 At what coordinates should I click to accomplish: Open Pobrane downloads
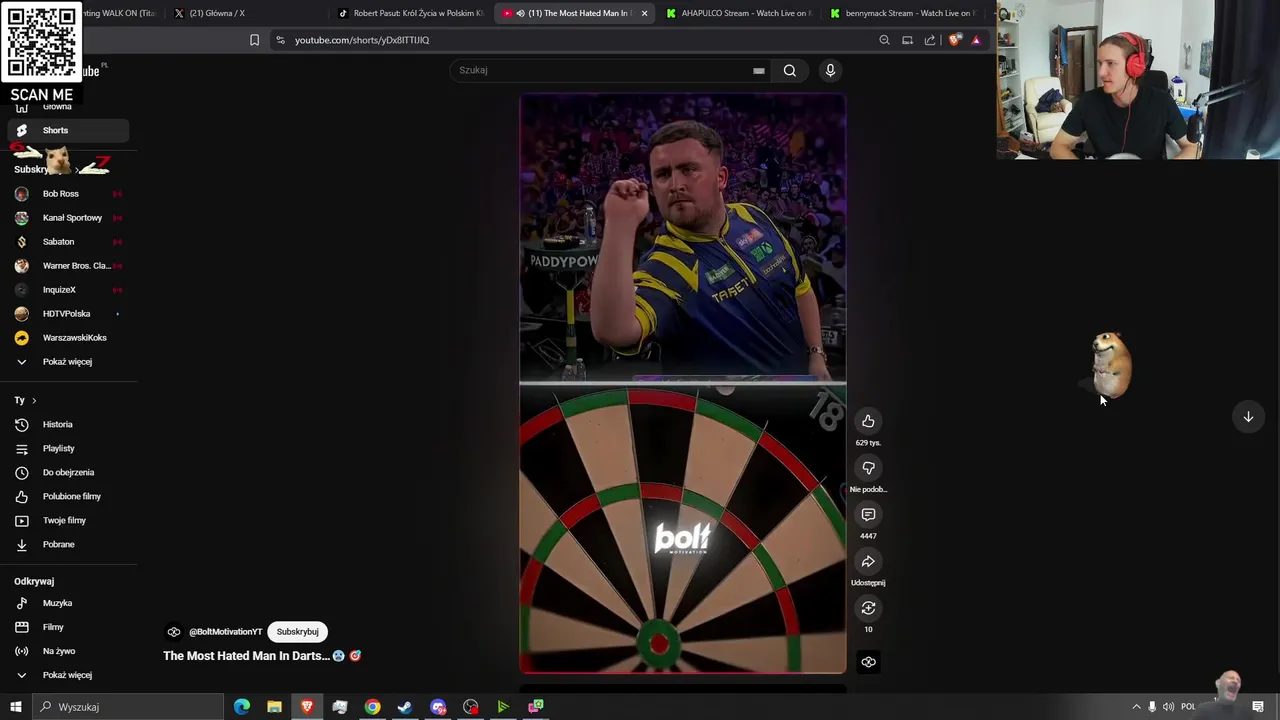click(68, 544)
